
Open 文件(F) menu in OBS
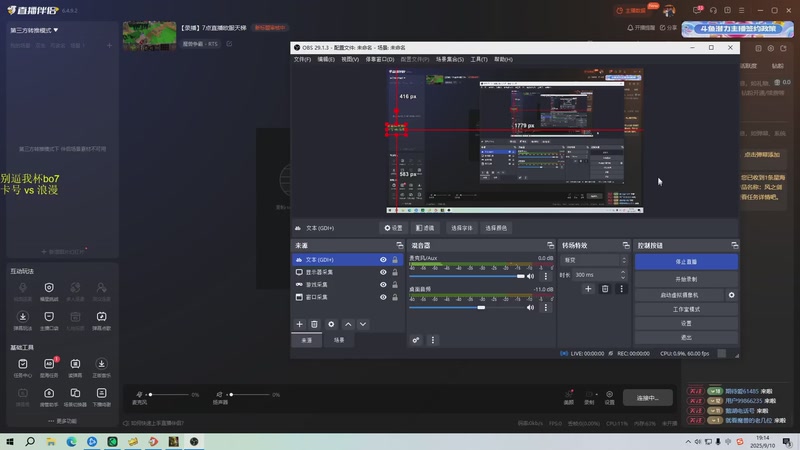302,59
